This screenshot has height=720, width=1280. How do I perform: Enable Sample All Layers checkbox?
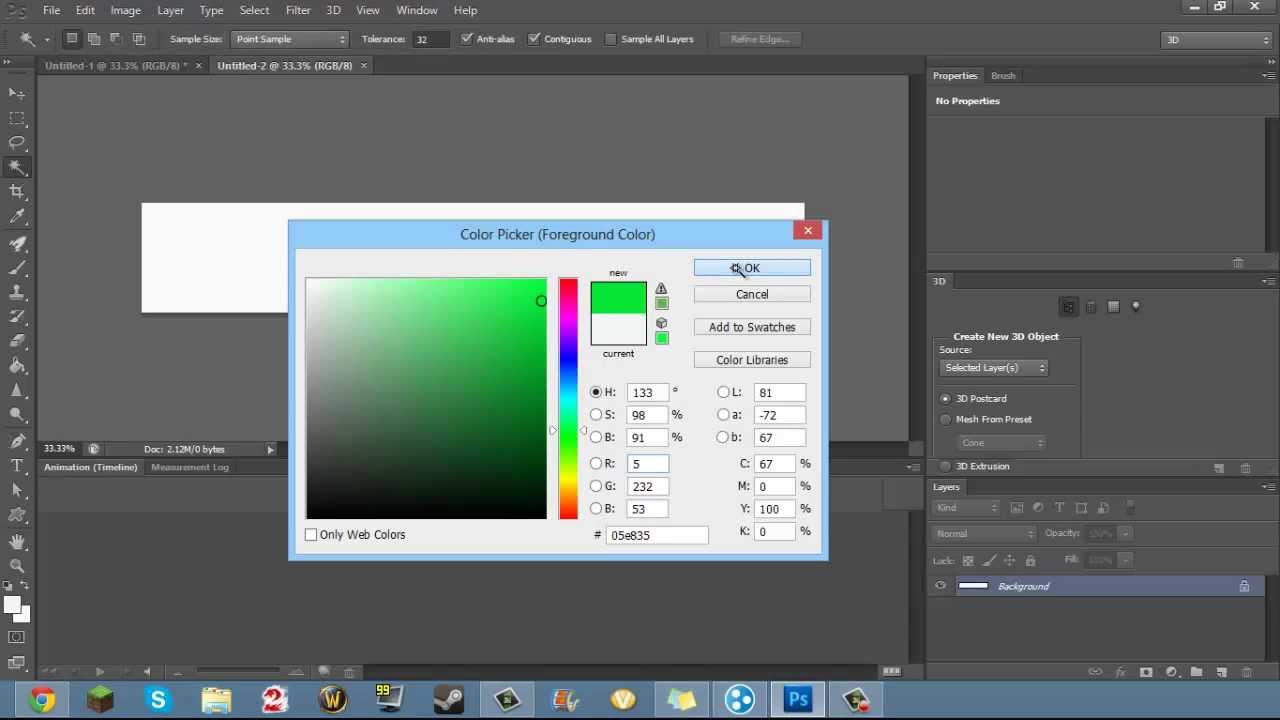point(611,39)
